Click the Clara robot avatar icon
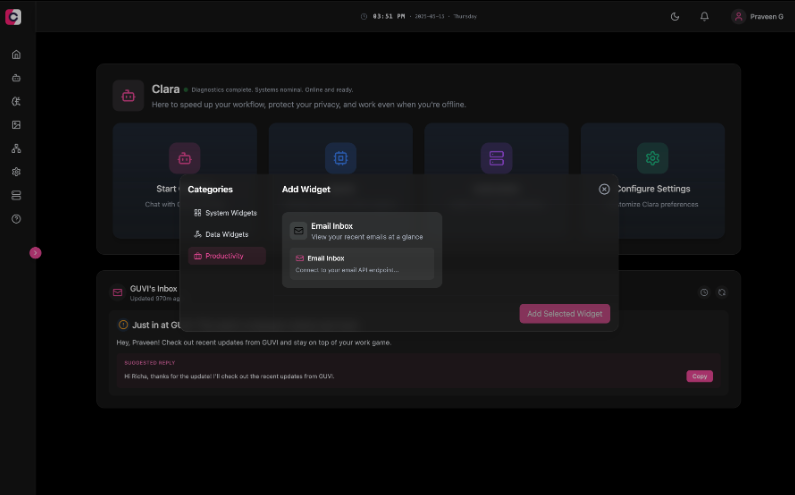 128,95
